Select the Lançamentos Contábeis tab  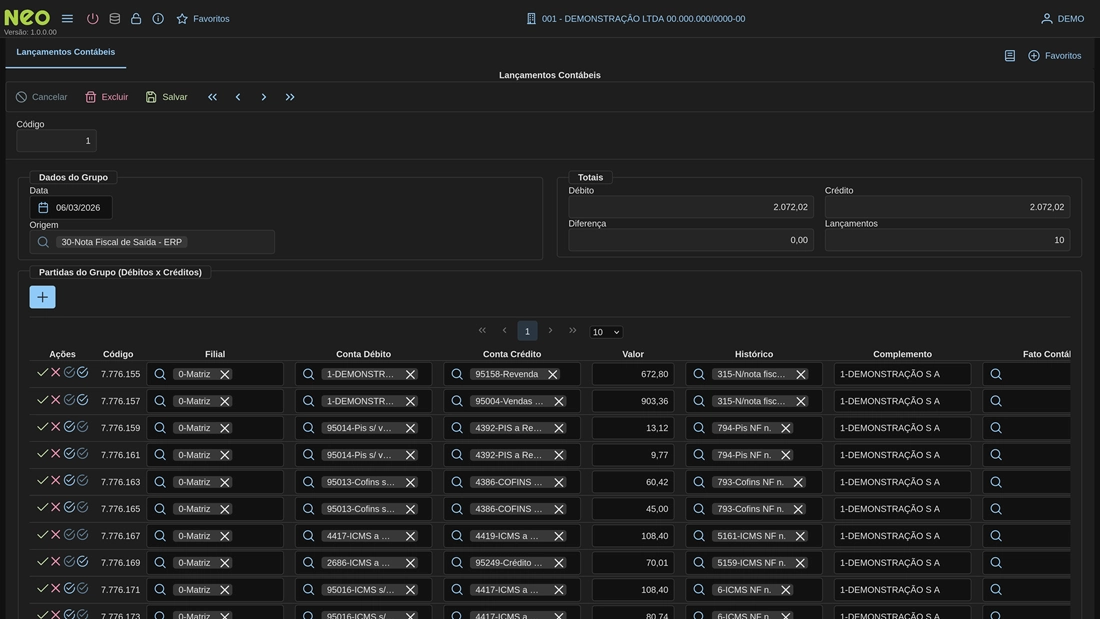66,52
